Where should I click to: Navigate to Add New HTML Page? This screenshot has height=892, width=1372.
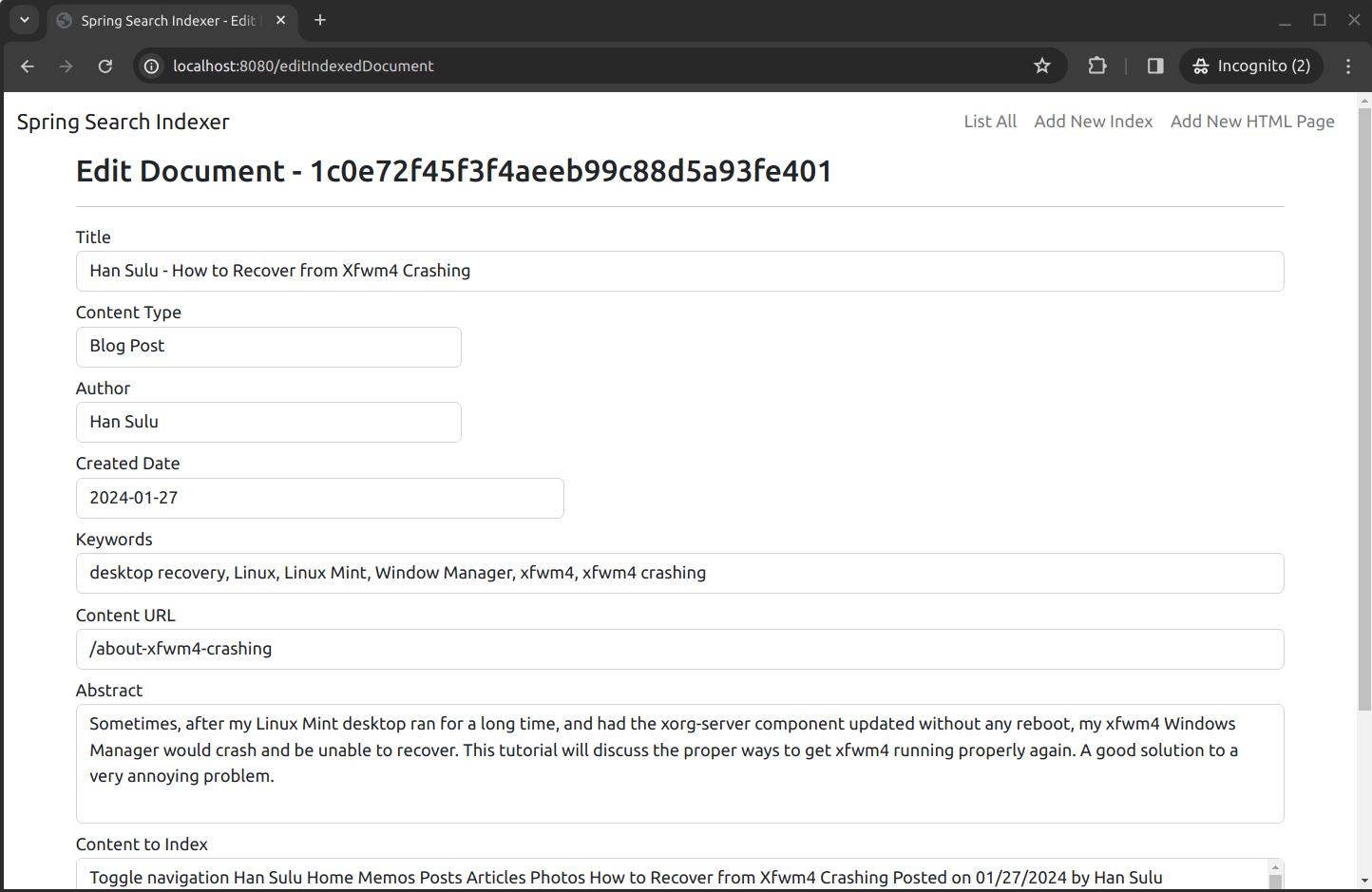[1251, 122]
